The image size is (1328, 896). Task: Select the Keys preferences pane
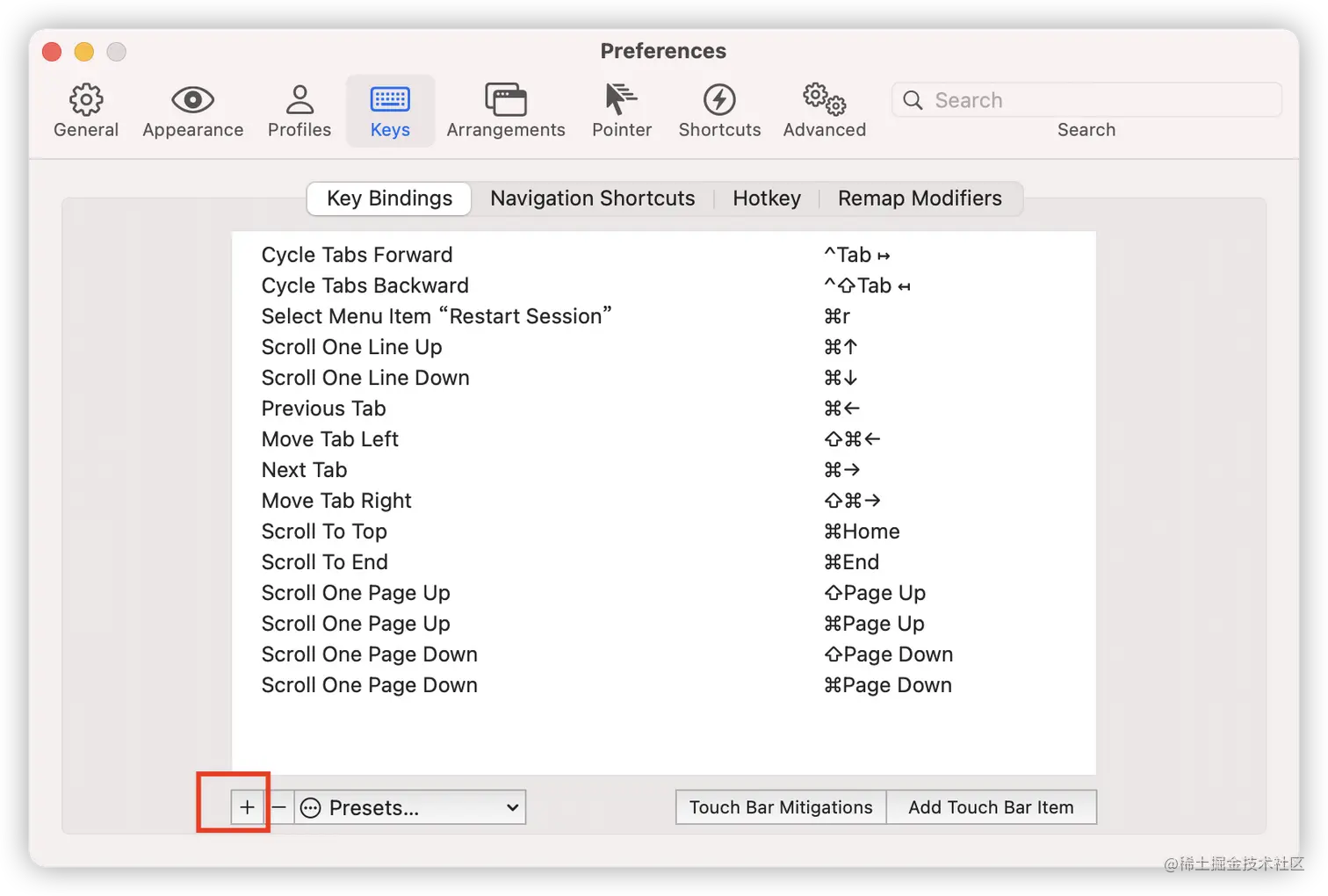[390, 111]
